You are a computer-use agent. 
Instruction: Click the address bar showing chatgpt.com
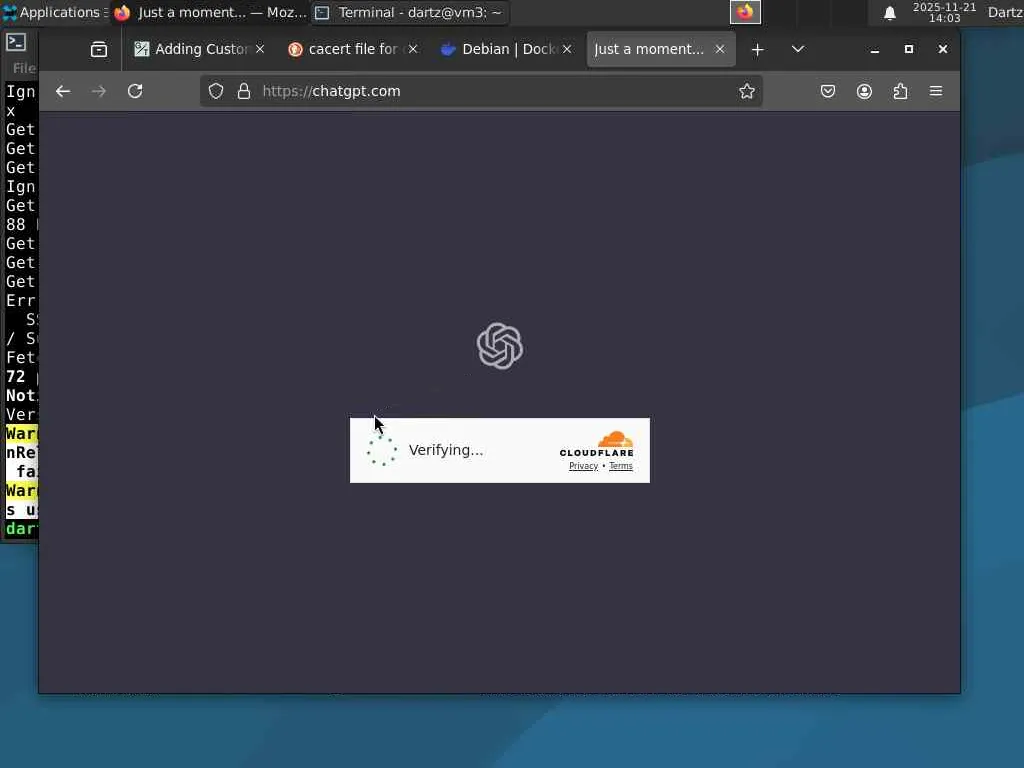point(481,91)
